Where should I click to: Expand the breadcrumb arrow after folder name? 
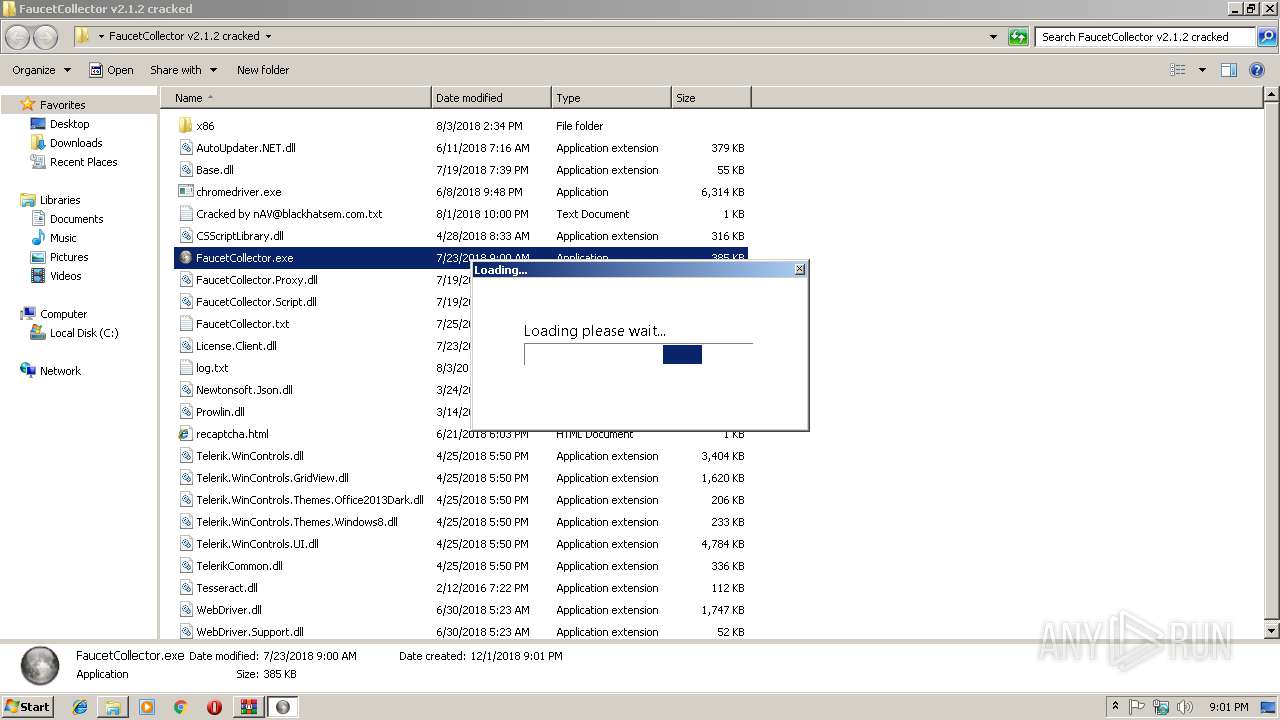pos(268,37)
